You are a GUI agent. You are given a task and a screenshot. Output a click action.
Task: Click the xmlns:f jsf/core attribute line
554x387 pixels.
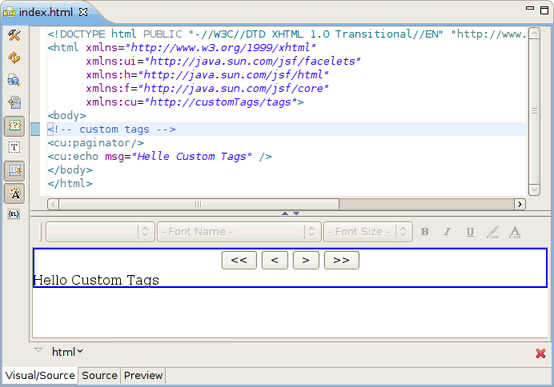[x=207, y=89]
